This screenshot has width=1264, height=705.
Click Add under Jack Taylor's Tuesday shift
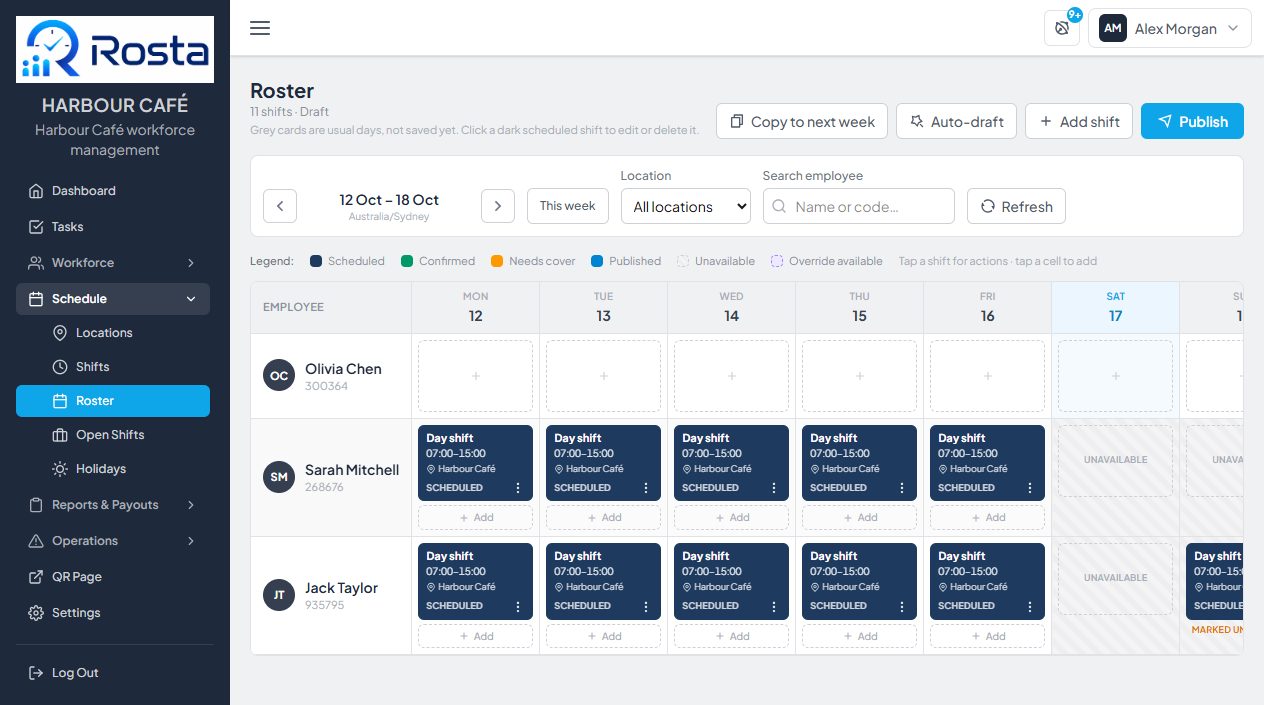(604, 636)
